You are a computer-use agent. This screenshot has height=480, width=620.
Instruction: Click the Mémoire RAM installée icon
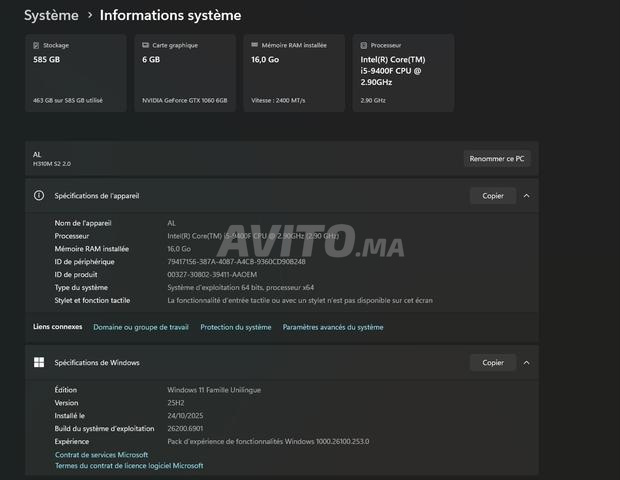(254, 46)
